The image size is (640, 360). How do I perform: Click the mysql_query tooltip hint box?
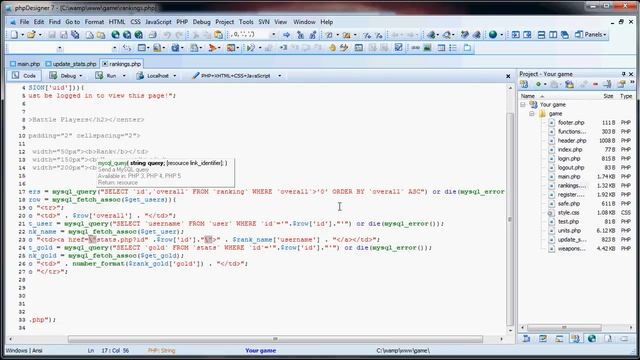[165, 173]
